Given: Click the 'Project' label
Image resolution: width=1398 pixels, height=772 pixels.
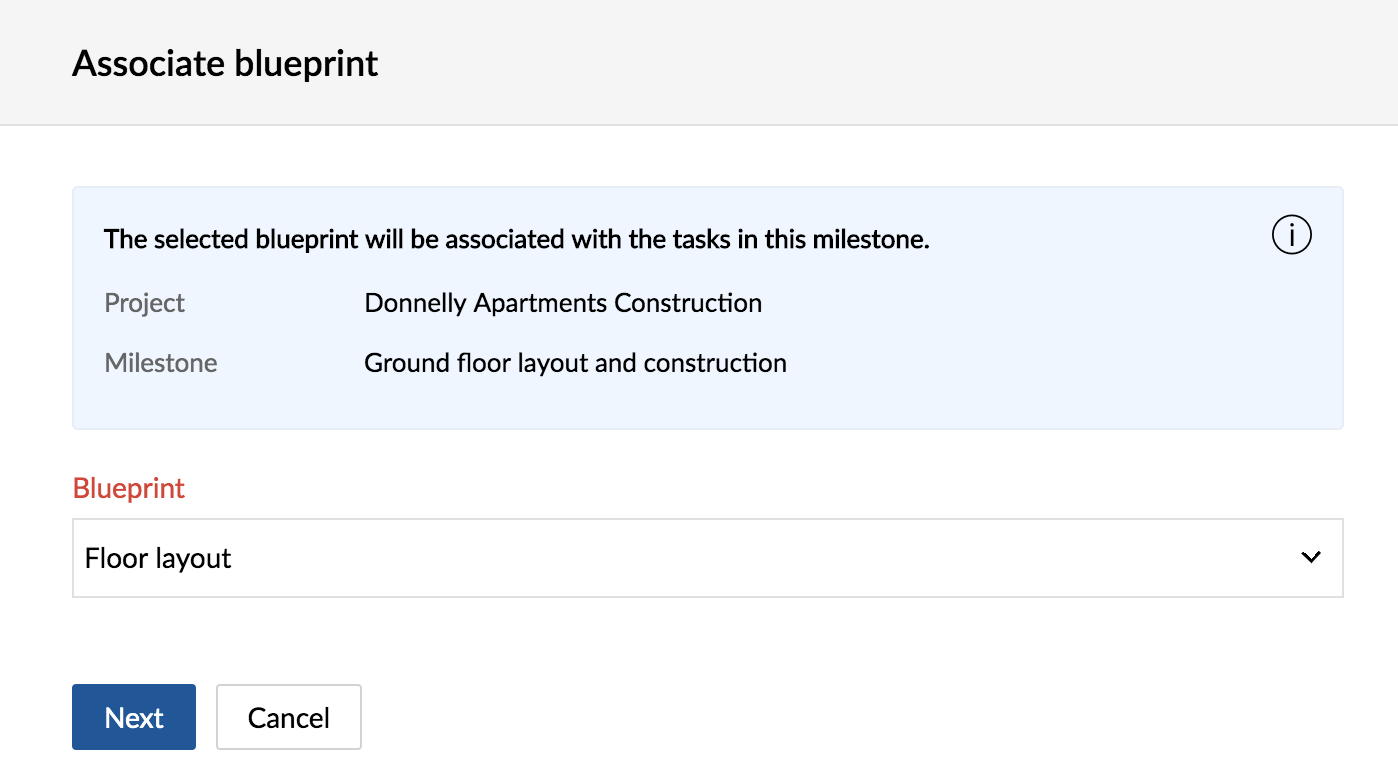Looking at the screenshot, I should [145, 303].
